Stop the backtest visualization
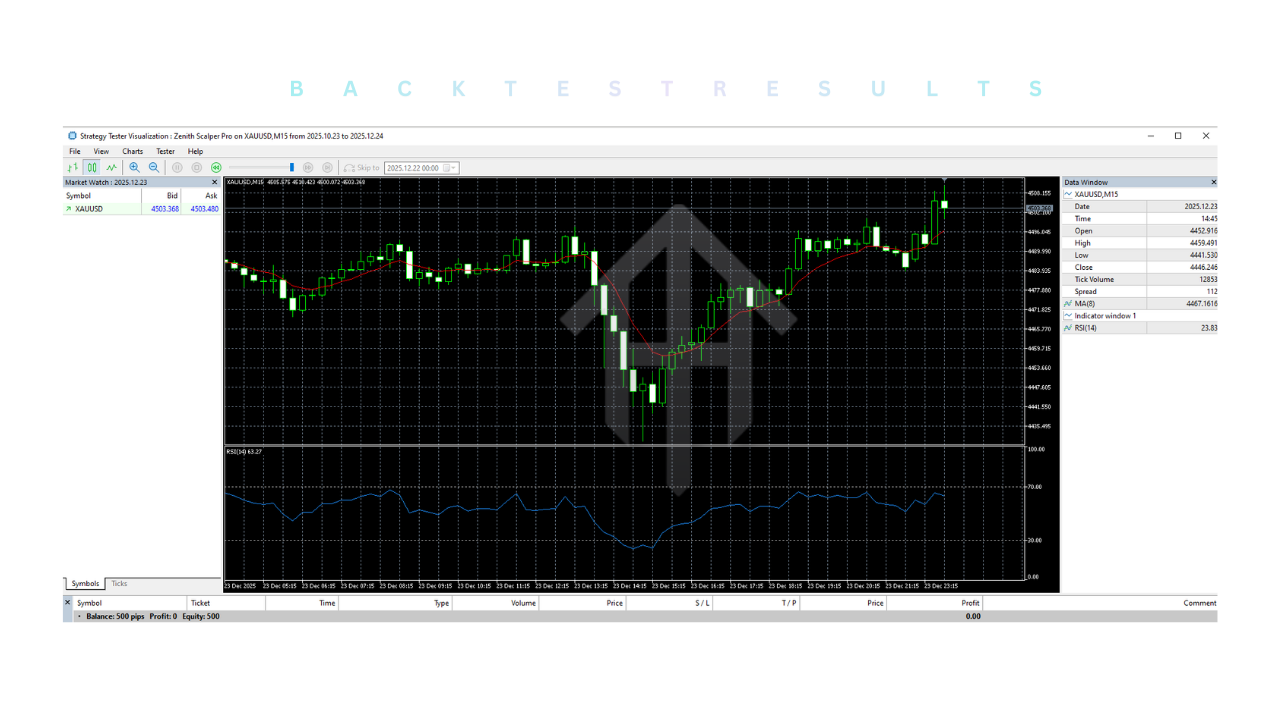 [x=197, y=168]
